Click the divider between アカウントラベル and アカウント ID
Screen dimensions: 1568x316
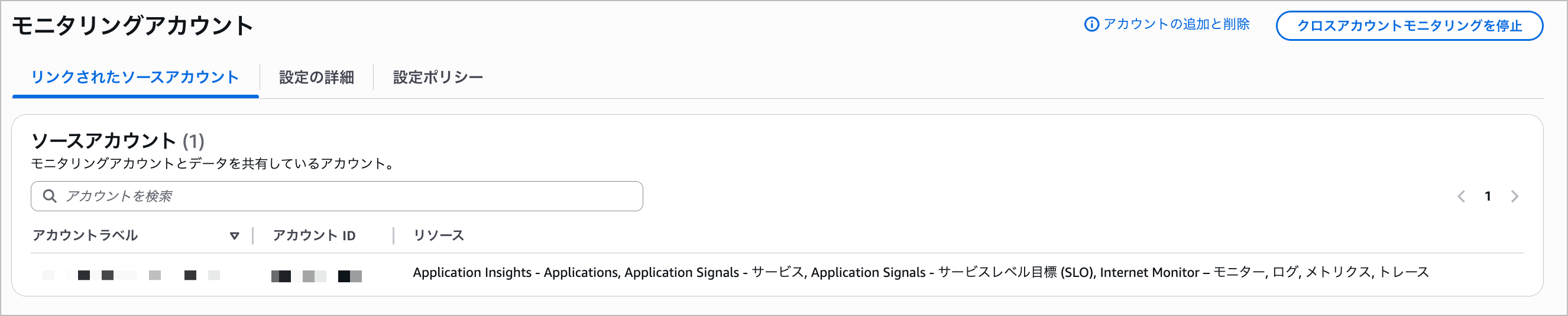click(x=252, y=236)
